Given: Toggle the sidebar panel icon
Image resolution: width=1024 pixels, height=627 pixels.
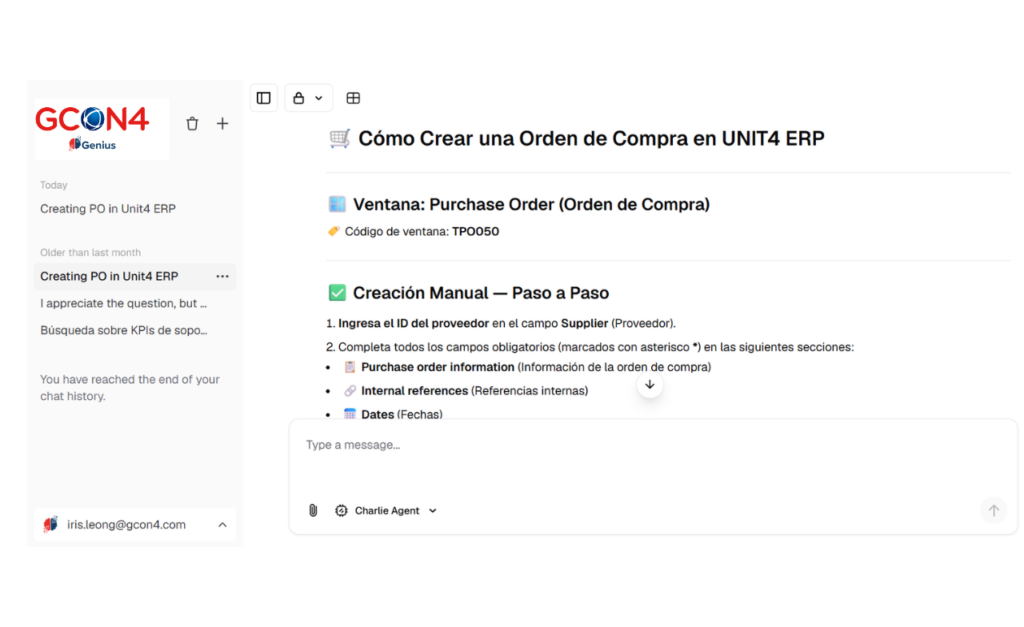Looking at the screenshot, I should [x=264, y=98].
